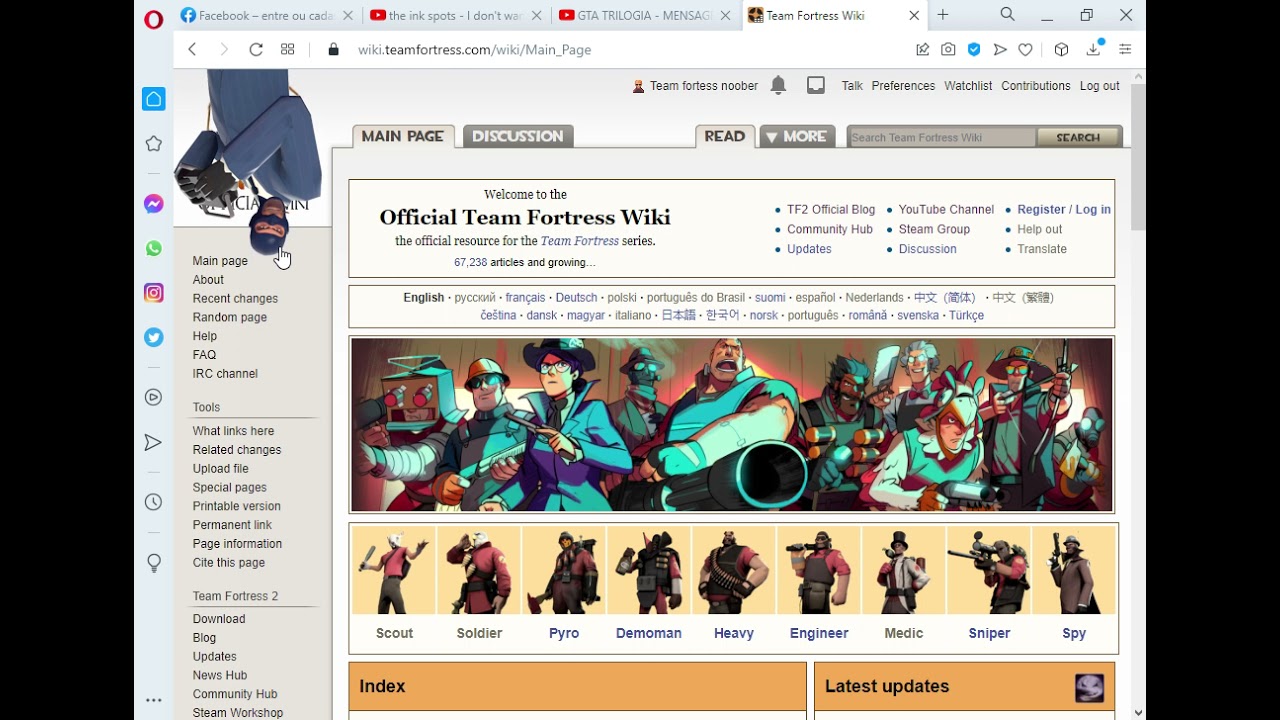The image size is (1280, 720).
Task: Reload the page with the refresh icon
Action: [x=256, y=49]
